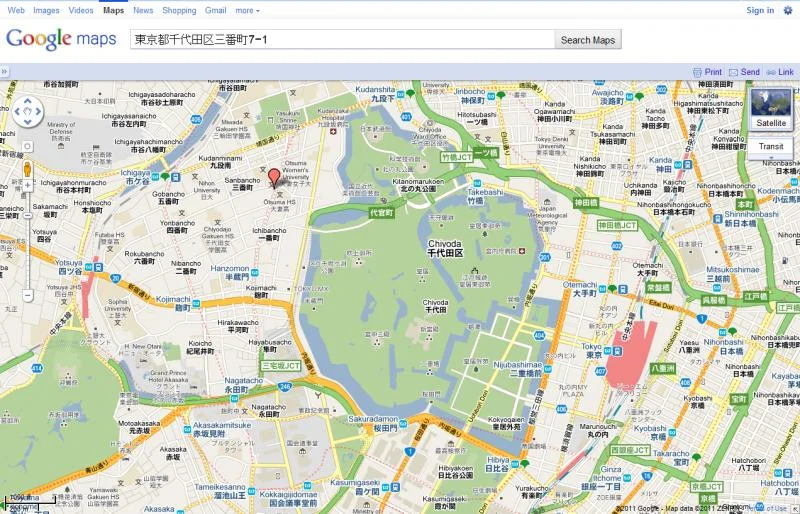Image resolution: width=800 pixels, height=514 pixels.
Task: Click the route 246 shield
Action: [x=285, y=386]
